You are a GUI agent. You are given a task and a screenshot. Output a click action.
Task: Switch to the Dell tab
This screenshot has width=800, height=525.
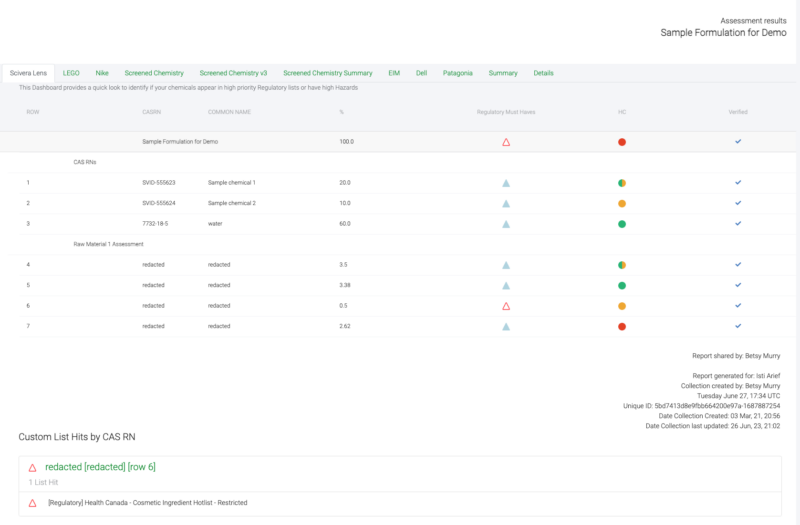tap(421, 73)
